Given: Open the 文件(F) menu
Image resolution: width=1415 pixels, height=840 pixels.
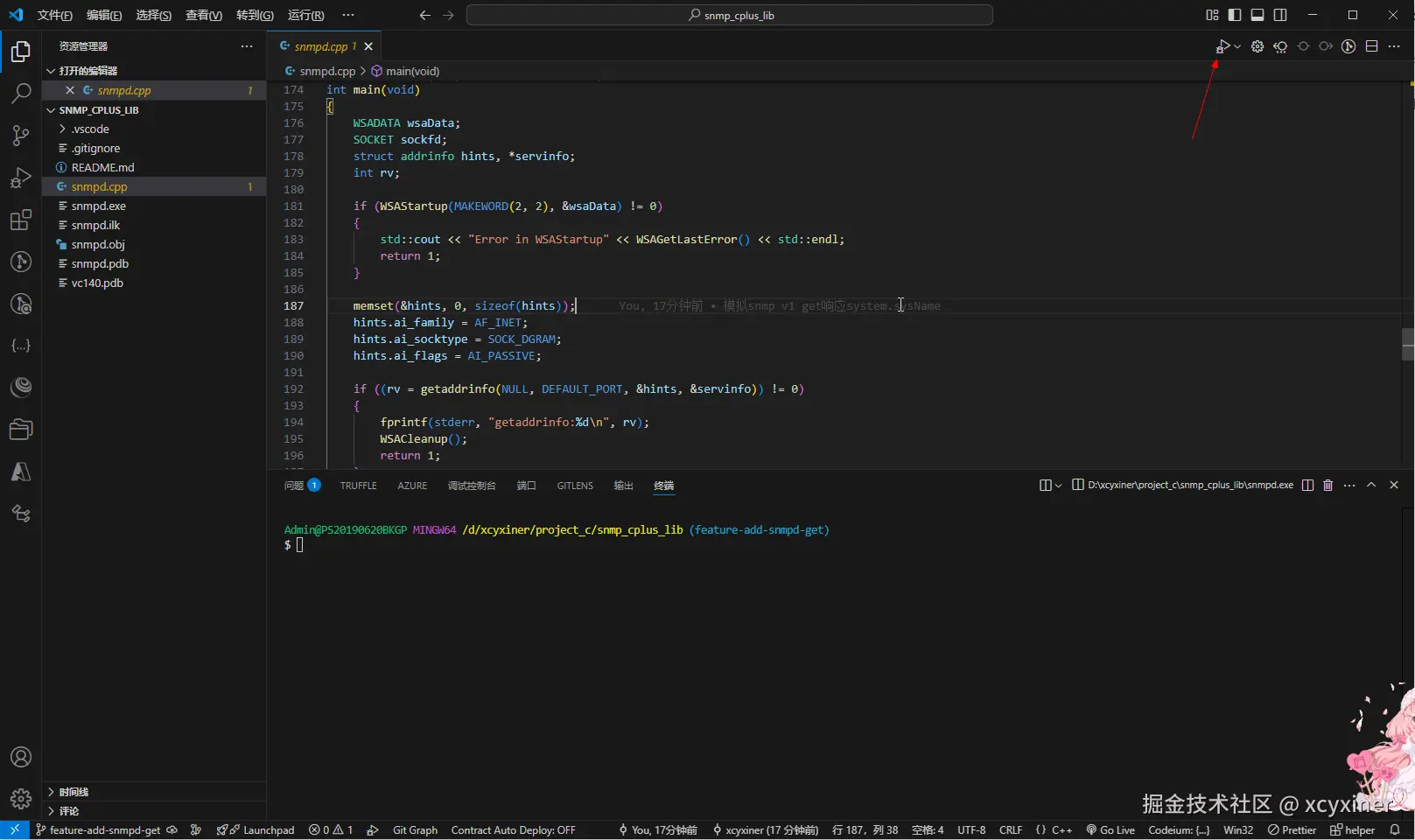Looking at the screenshot, I should pos(54,15).
